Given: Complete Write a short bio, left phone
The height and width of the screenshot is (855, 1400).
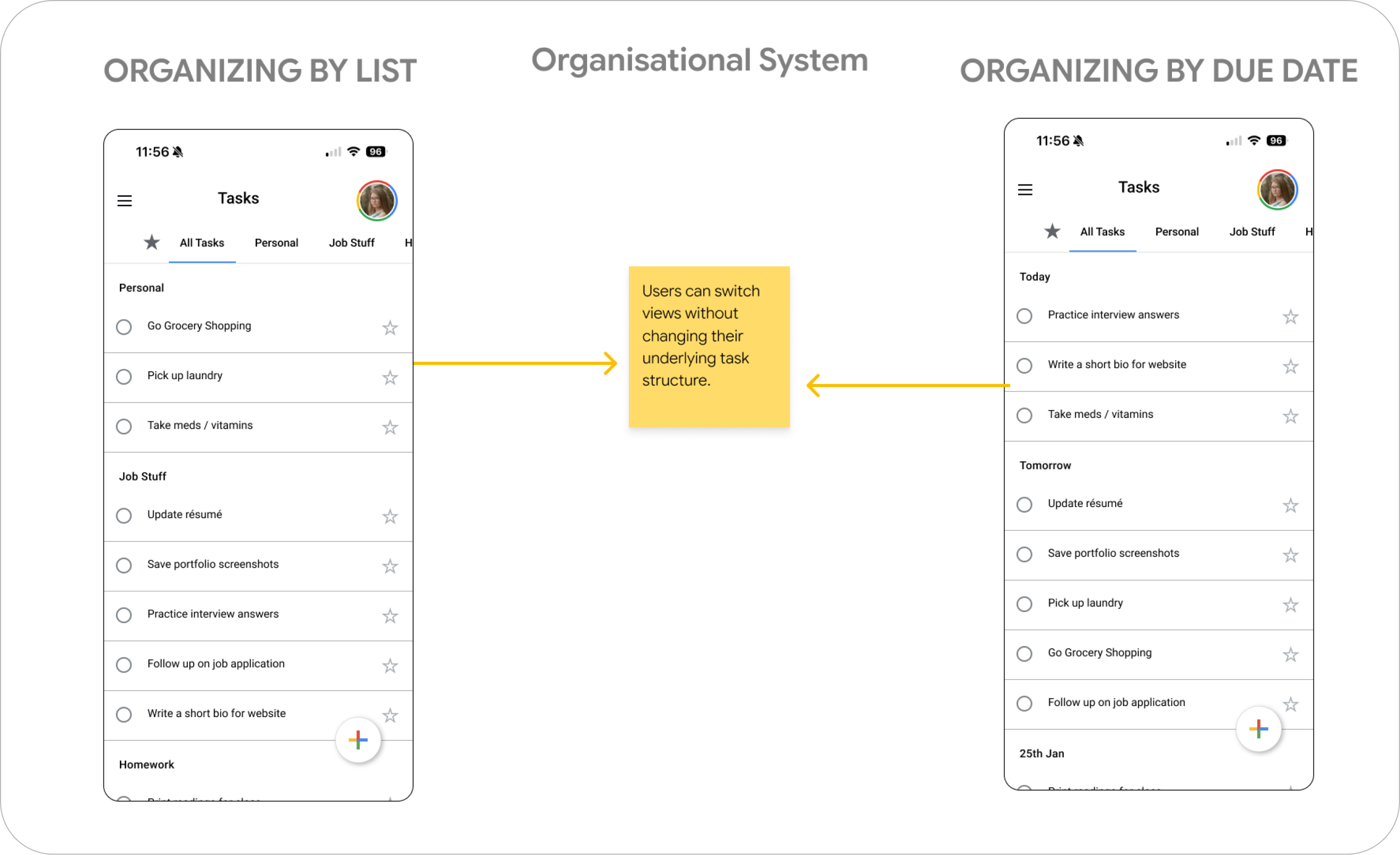Looking at the screenshot, I should [124, 714].
